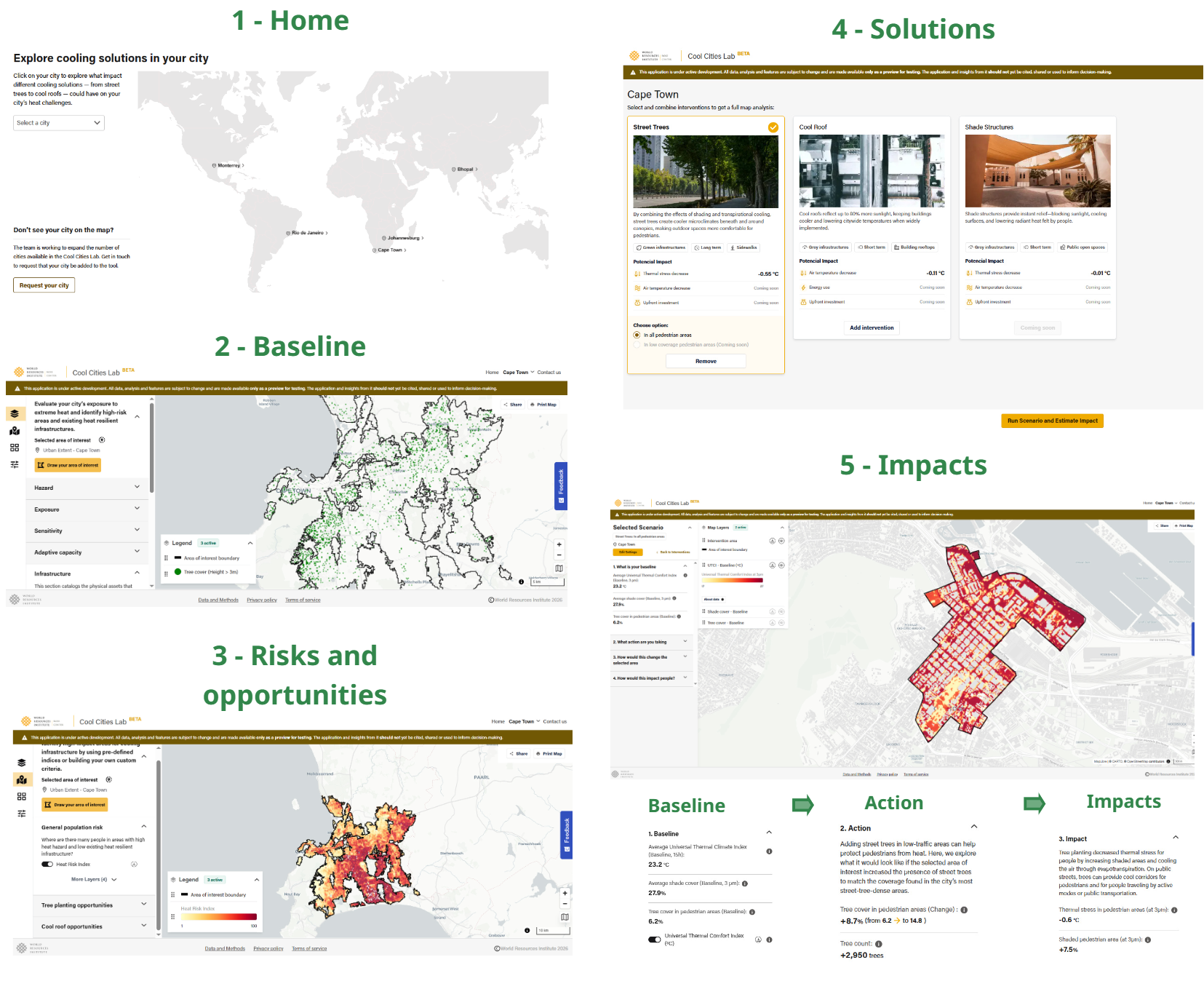
Task: Click the info icon beside Tree count
Action: 879,944
